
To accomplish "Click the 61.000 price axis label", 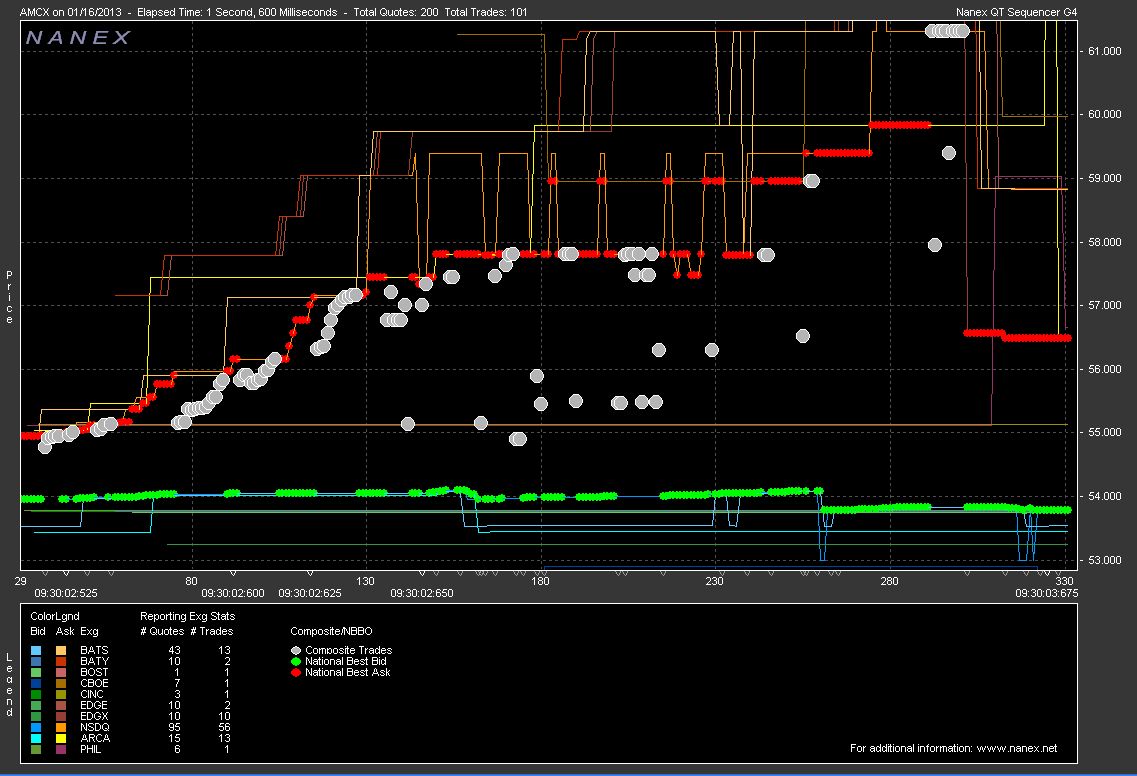I will click(x=1104, y=51).
